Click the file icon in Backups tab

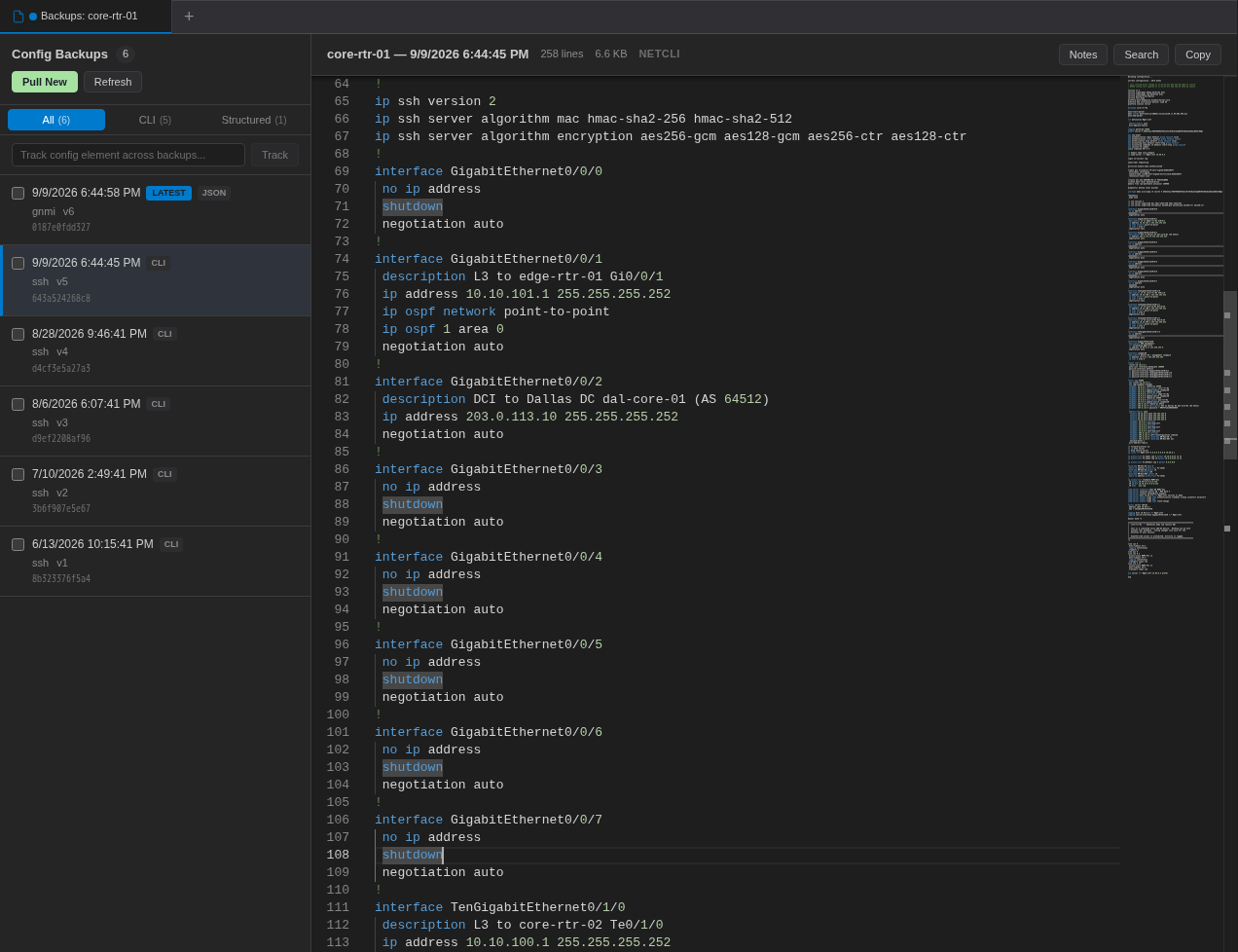click(x=18, y=17)
